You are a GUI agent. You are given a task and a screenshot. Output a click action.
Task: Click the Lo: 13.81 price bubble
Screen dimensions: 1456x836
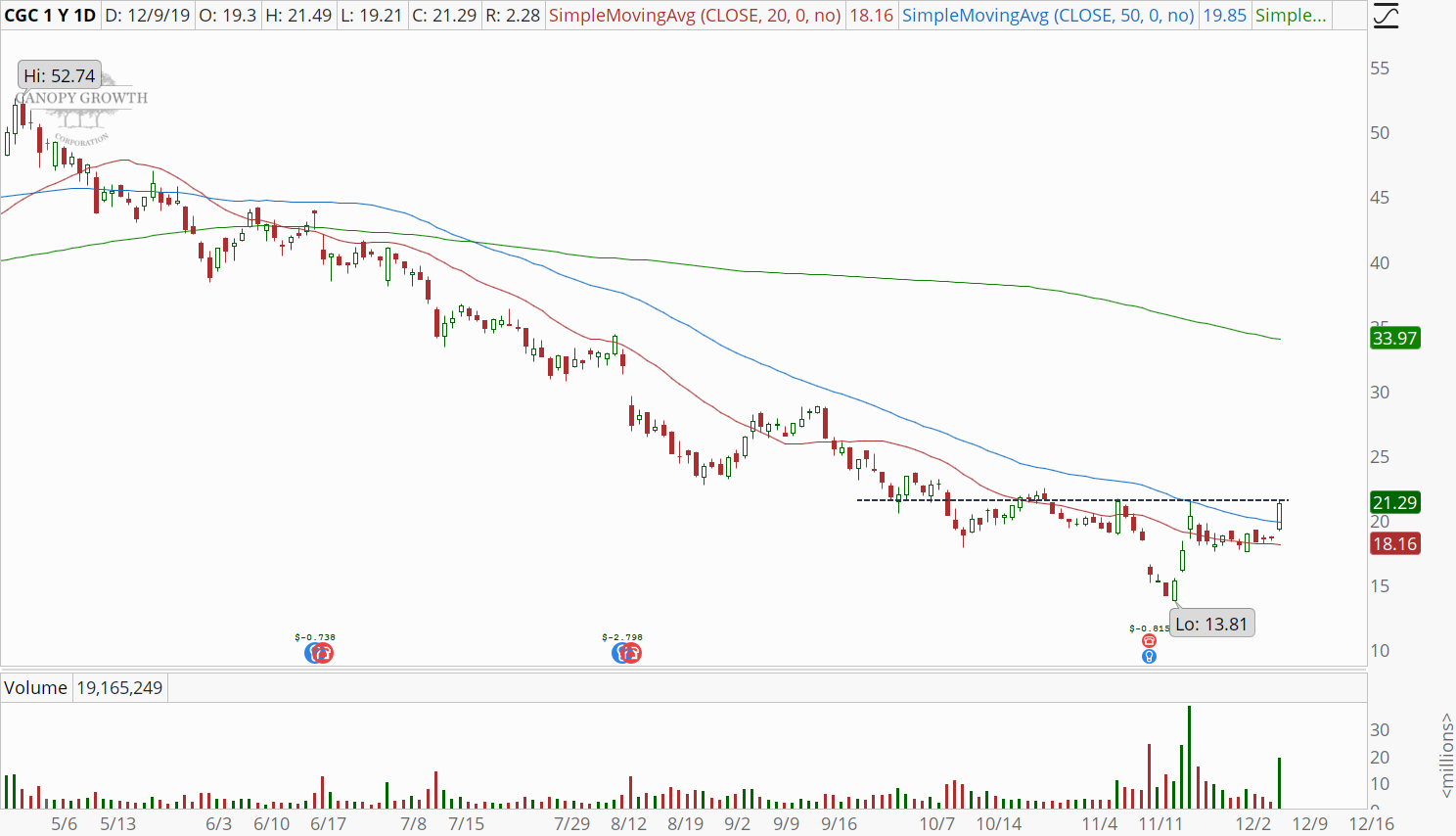pyautogui.click(x=1211, y=624)
